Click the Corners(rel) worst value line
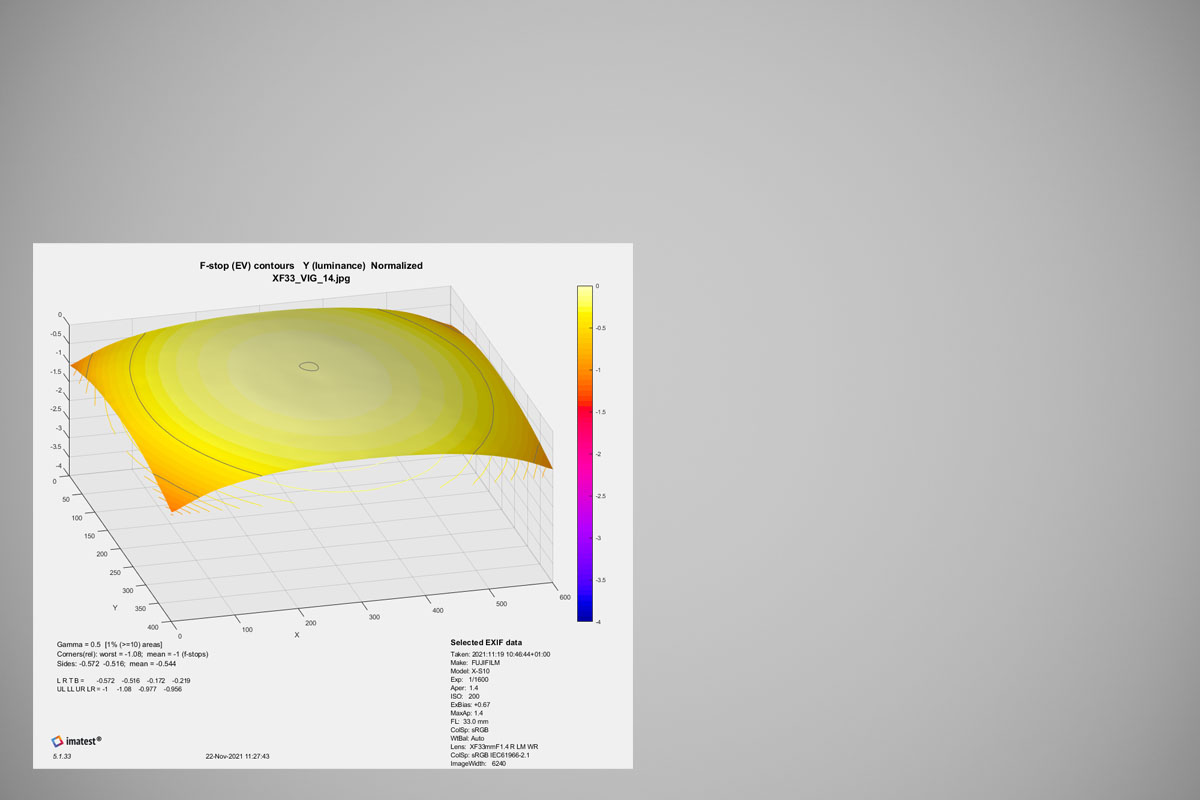Screen dimensions: 1200x800 click(x=132, y=653)
